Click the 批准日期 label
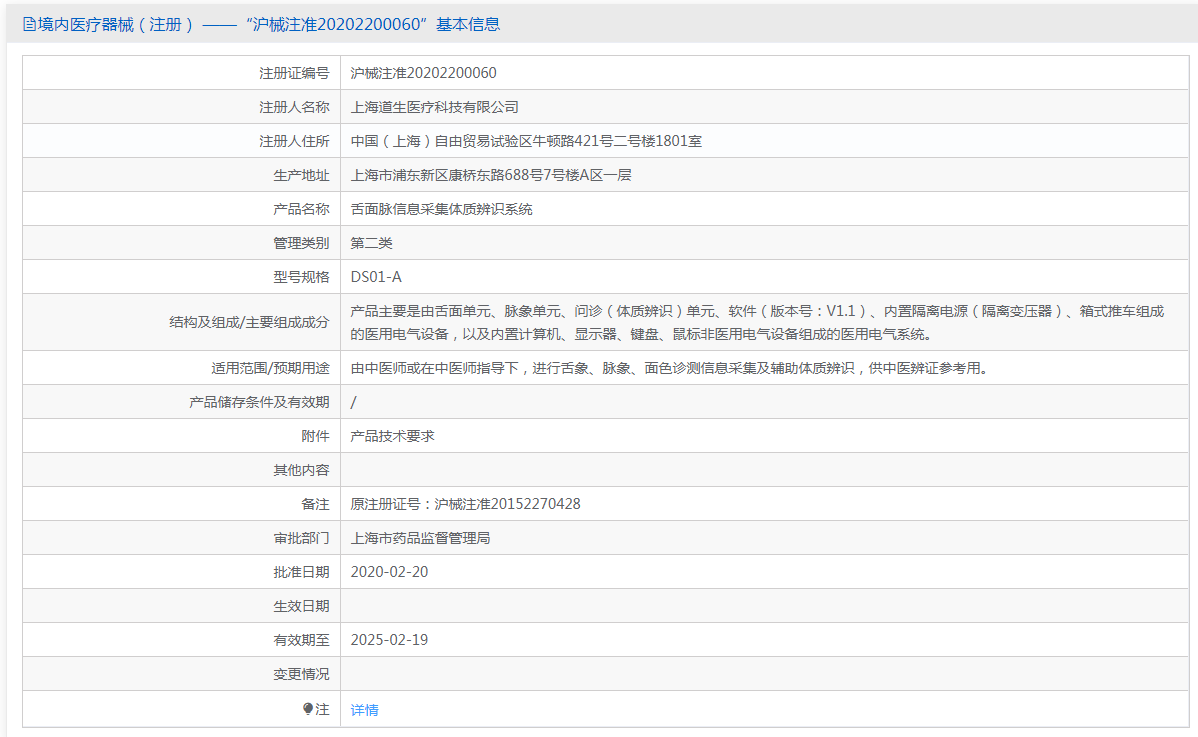This screenshot has width=1198, height=737. (301, 572)
